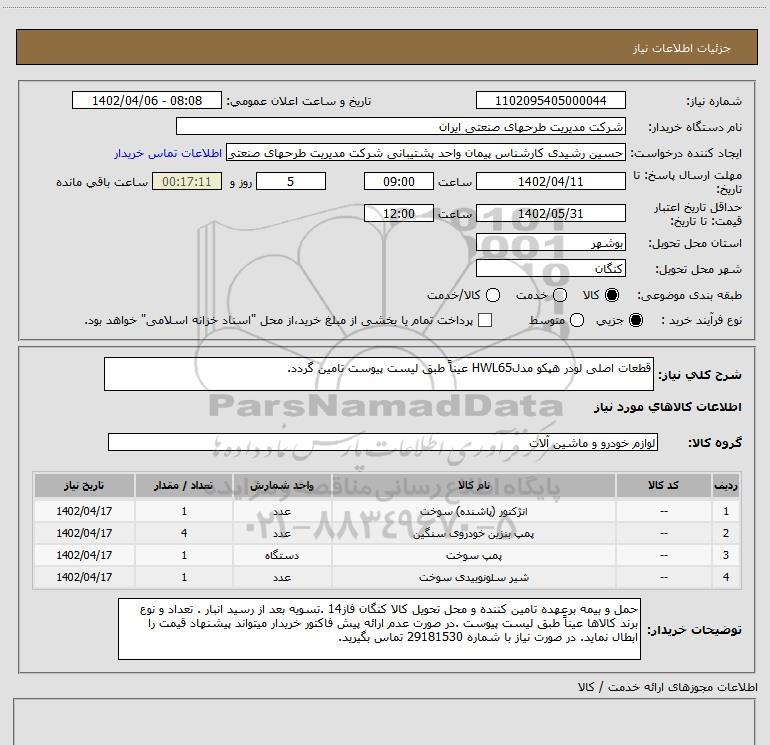Open the buyer contact information link
The width and height of the screenshot is (770, 745).
pos(168,153)
